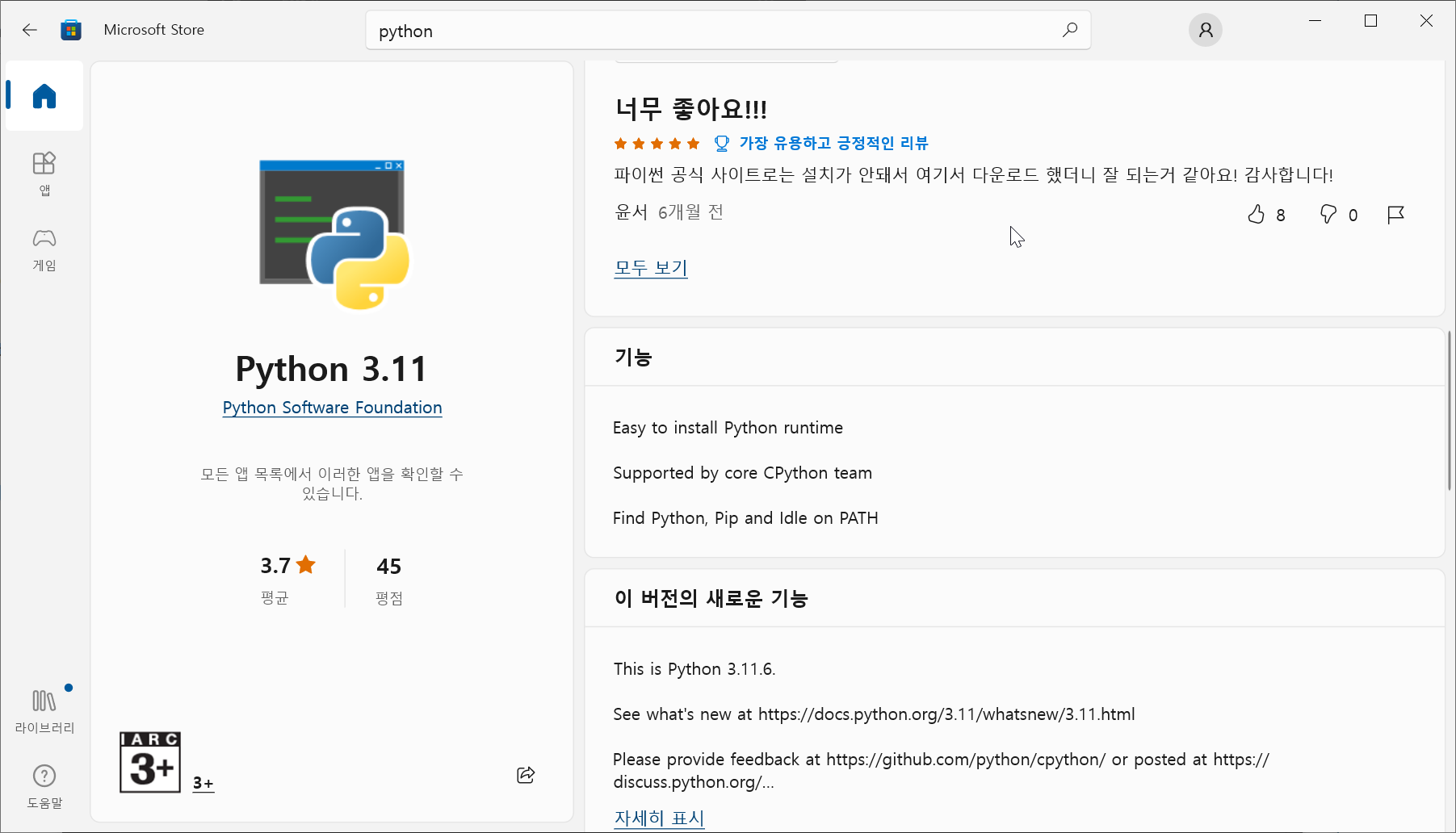Click the Python 3.11 app title
This screenshot has width=1456, height=833.
point(331,369)
